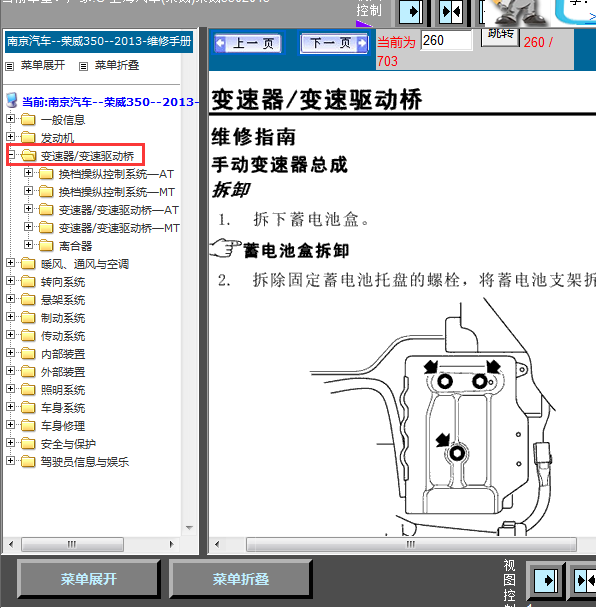Click the battery tray diagram image
The height and width of the screenshot is (608, 596).
pyautogui.click(x=432, y=417)
